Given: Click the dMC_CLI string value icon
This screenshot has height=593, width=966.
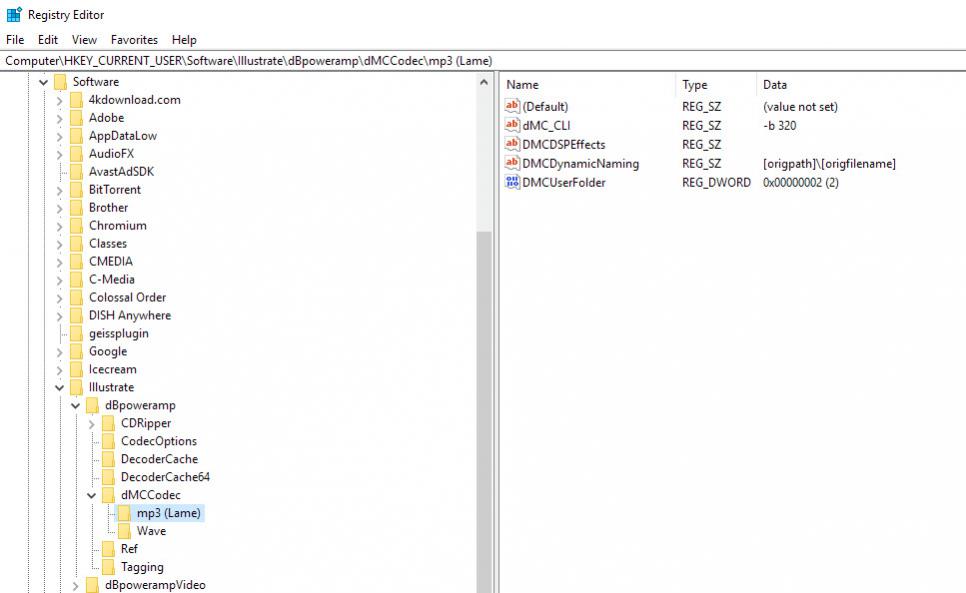Looking at the screenshot, I should pos(513,126).
